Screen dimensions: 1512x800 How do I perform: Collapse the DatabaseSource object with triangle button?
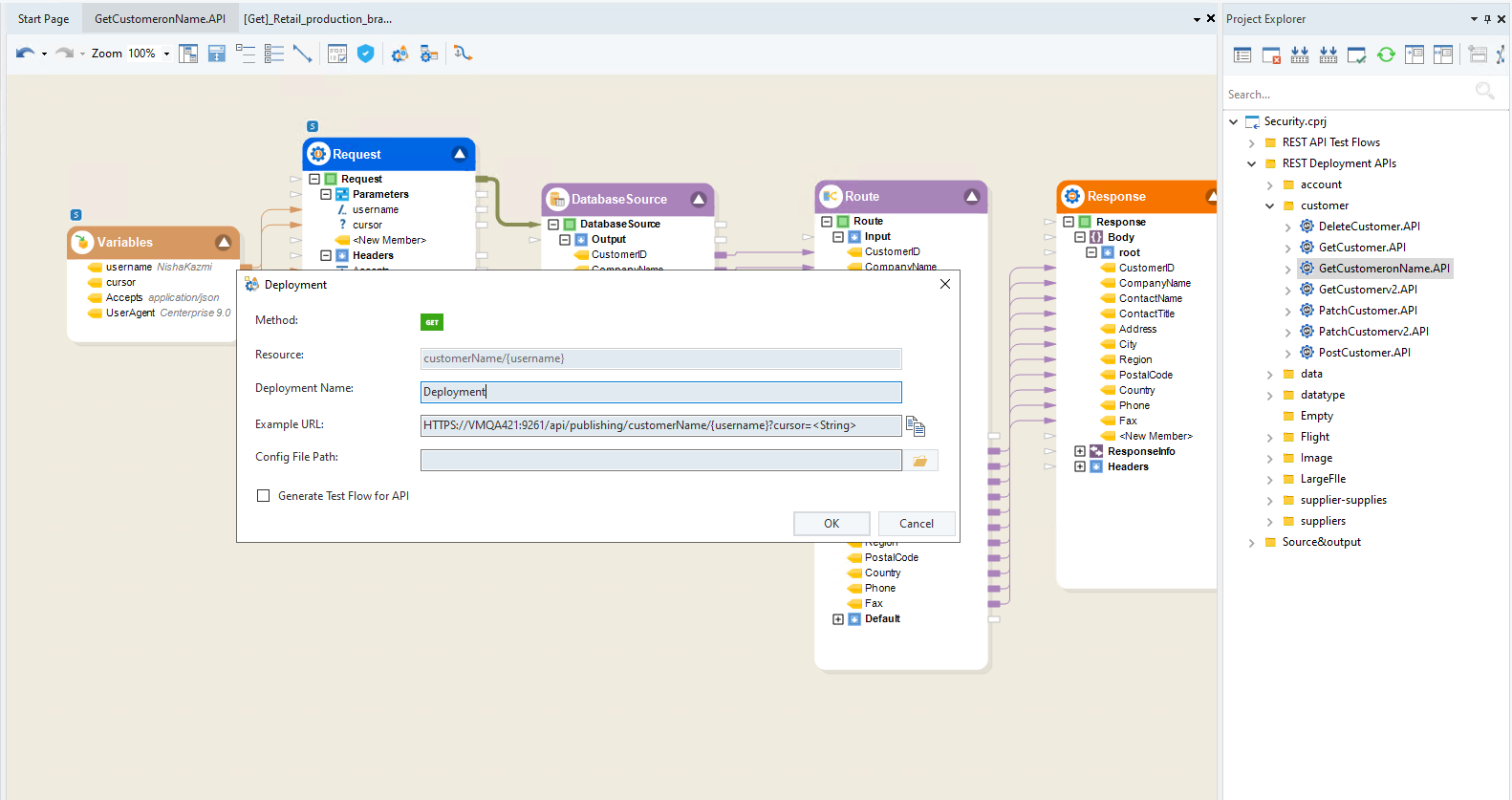coord(699,199)
